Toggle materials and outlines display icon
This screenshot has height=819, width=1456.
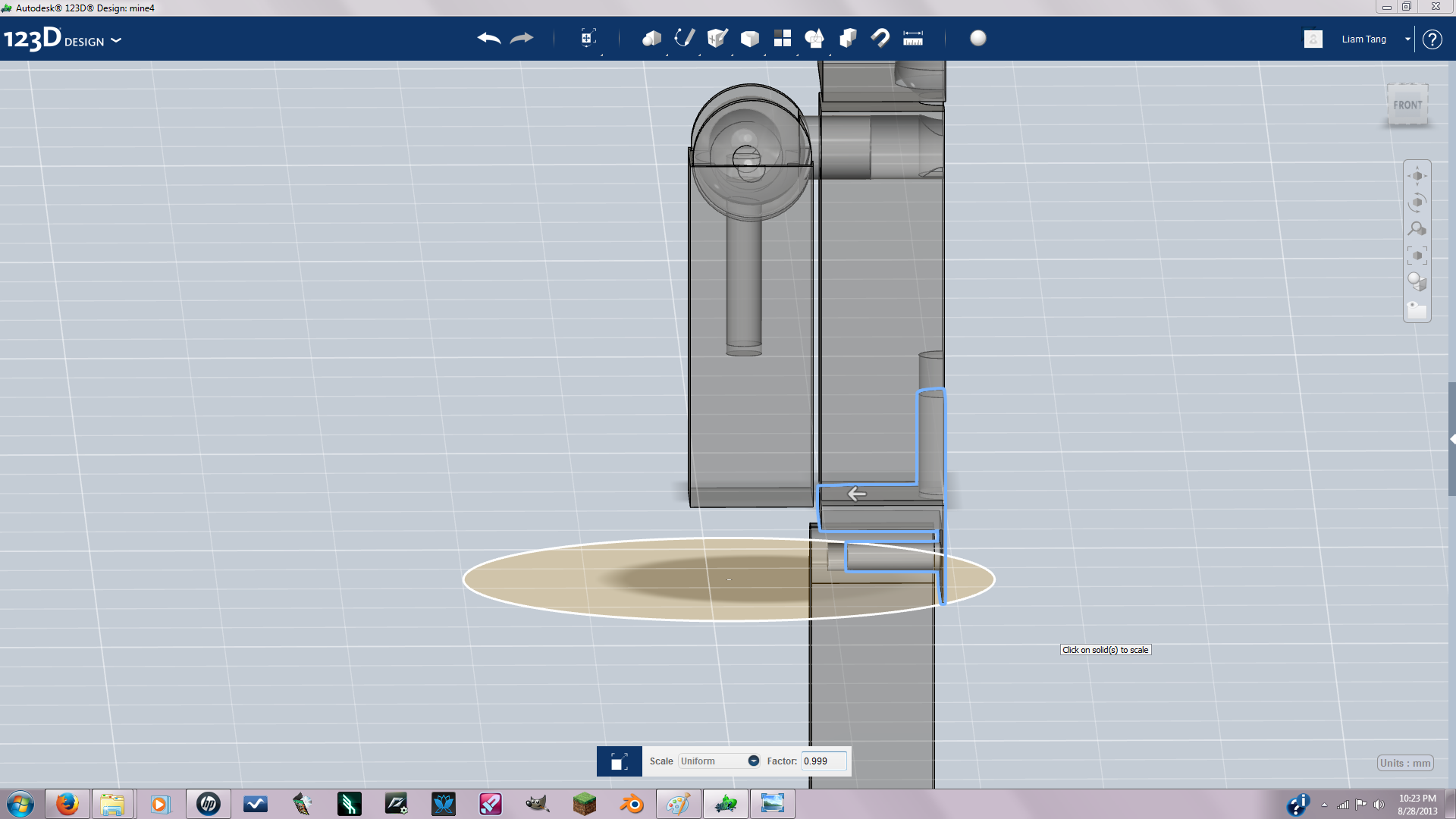point(1417,282)
